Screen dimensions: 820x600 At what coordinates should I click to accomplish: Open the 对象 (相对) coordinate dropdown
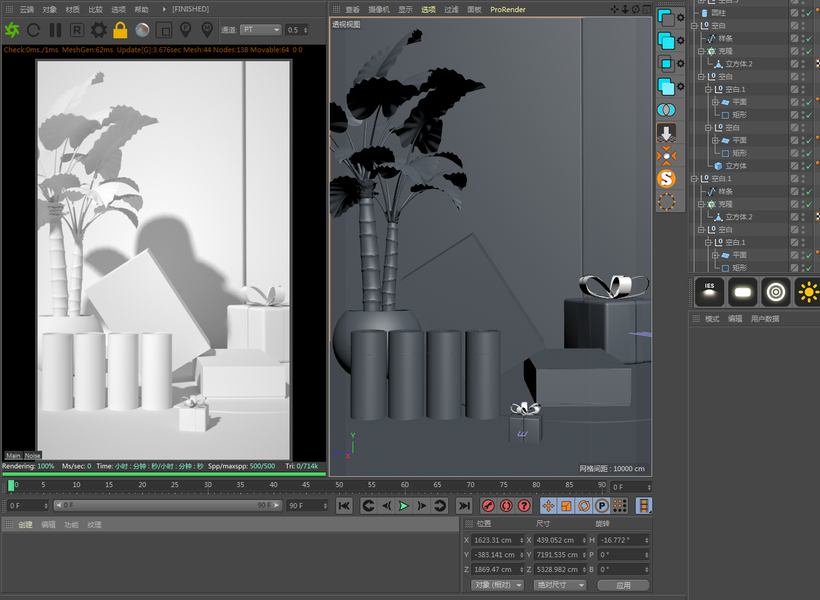pyautogui.click(x=497, y=585)
